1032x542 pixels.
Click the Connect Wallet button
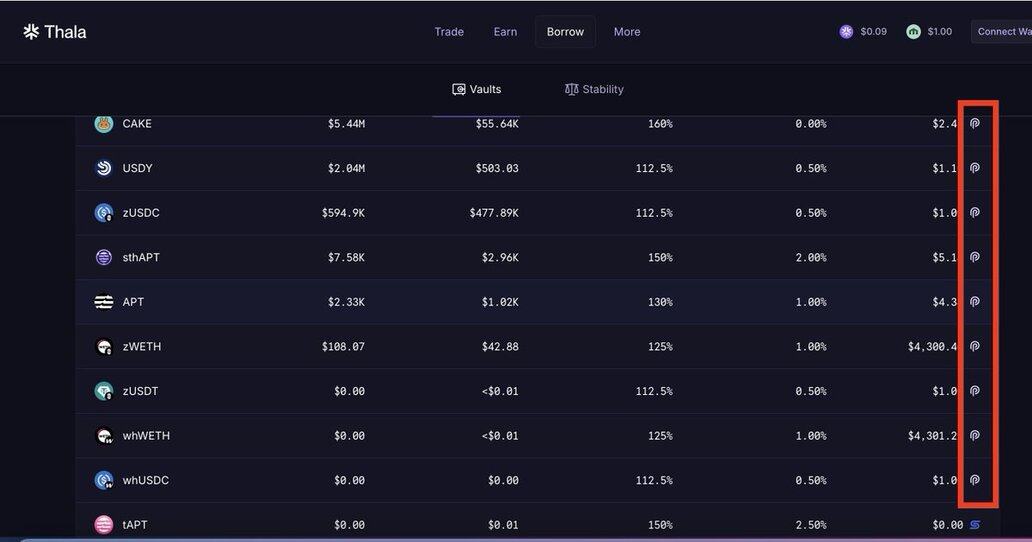tap(1002, 32)
